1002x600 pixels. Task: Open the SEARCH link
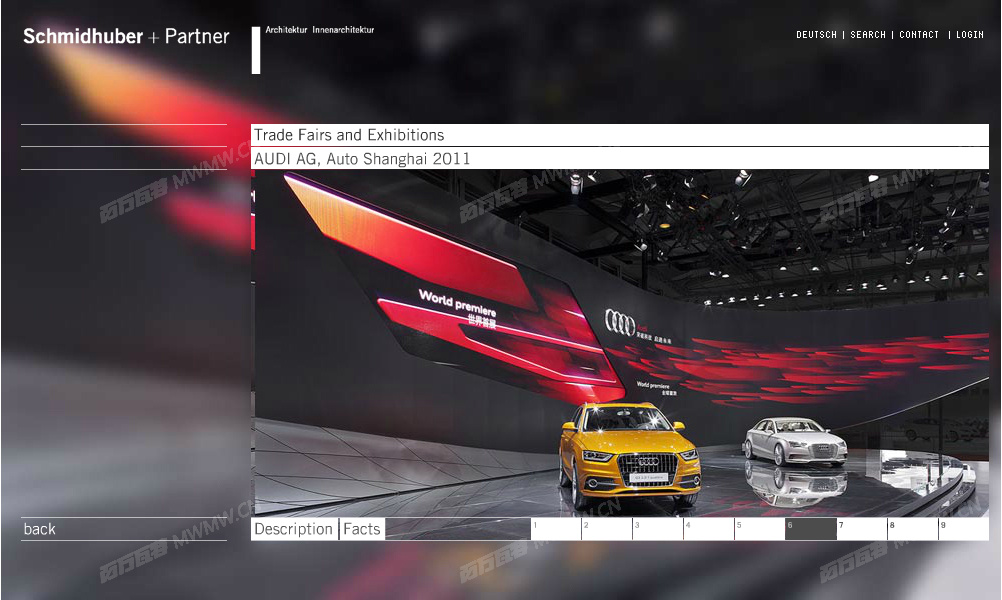(x=868, y=35)
